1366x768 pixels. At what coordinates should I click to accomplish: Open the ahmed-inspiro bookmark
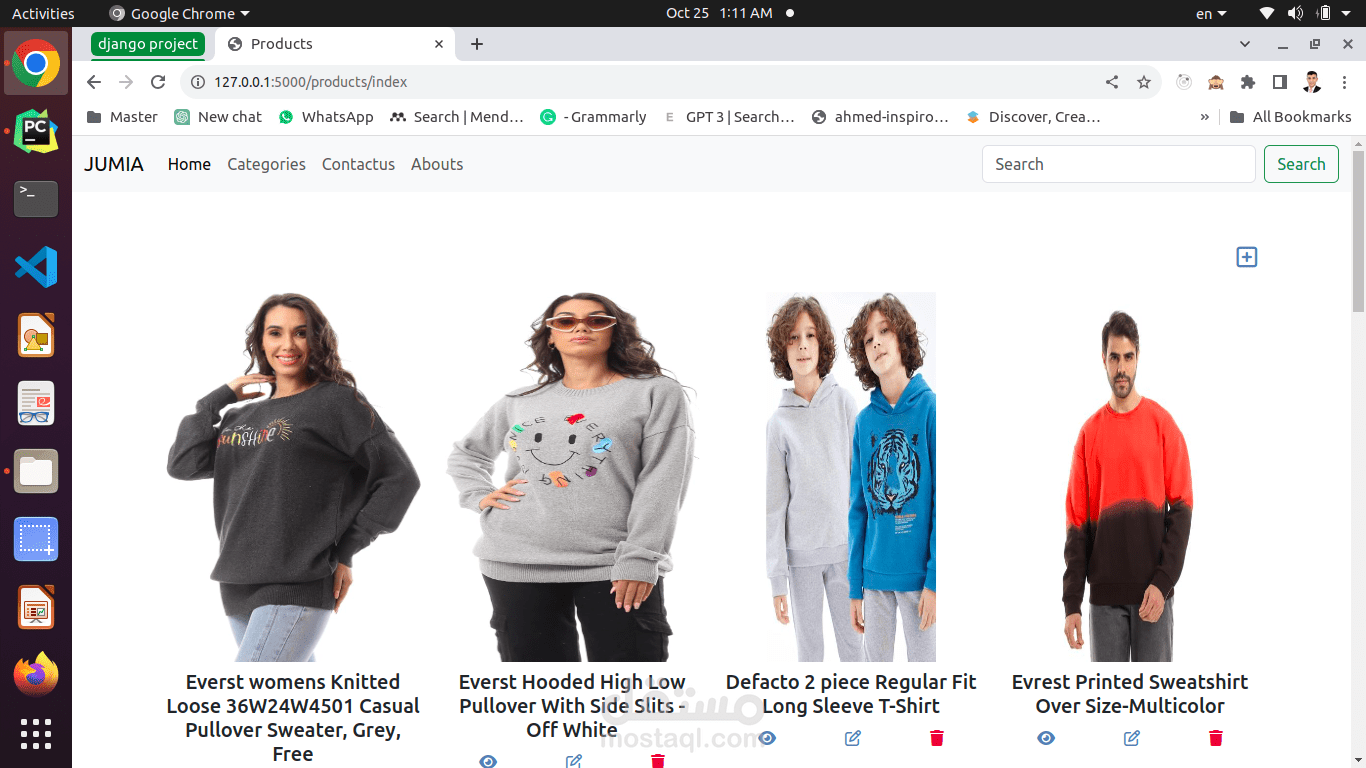pyautogui.click(x=880, y=117)
